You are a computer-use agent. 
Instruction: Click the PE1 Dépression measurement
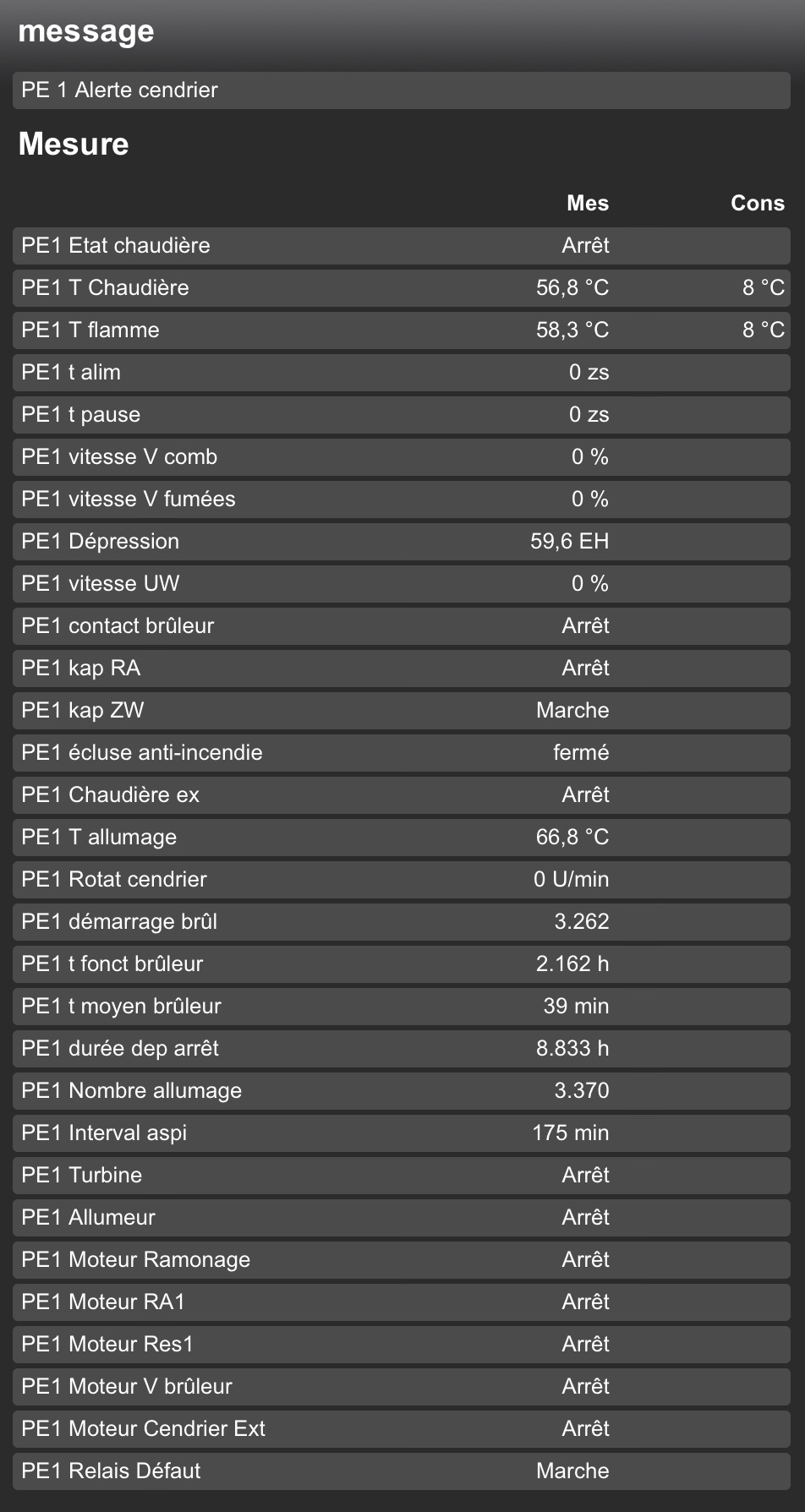coord(401,541)
